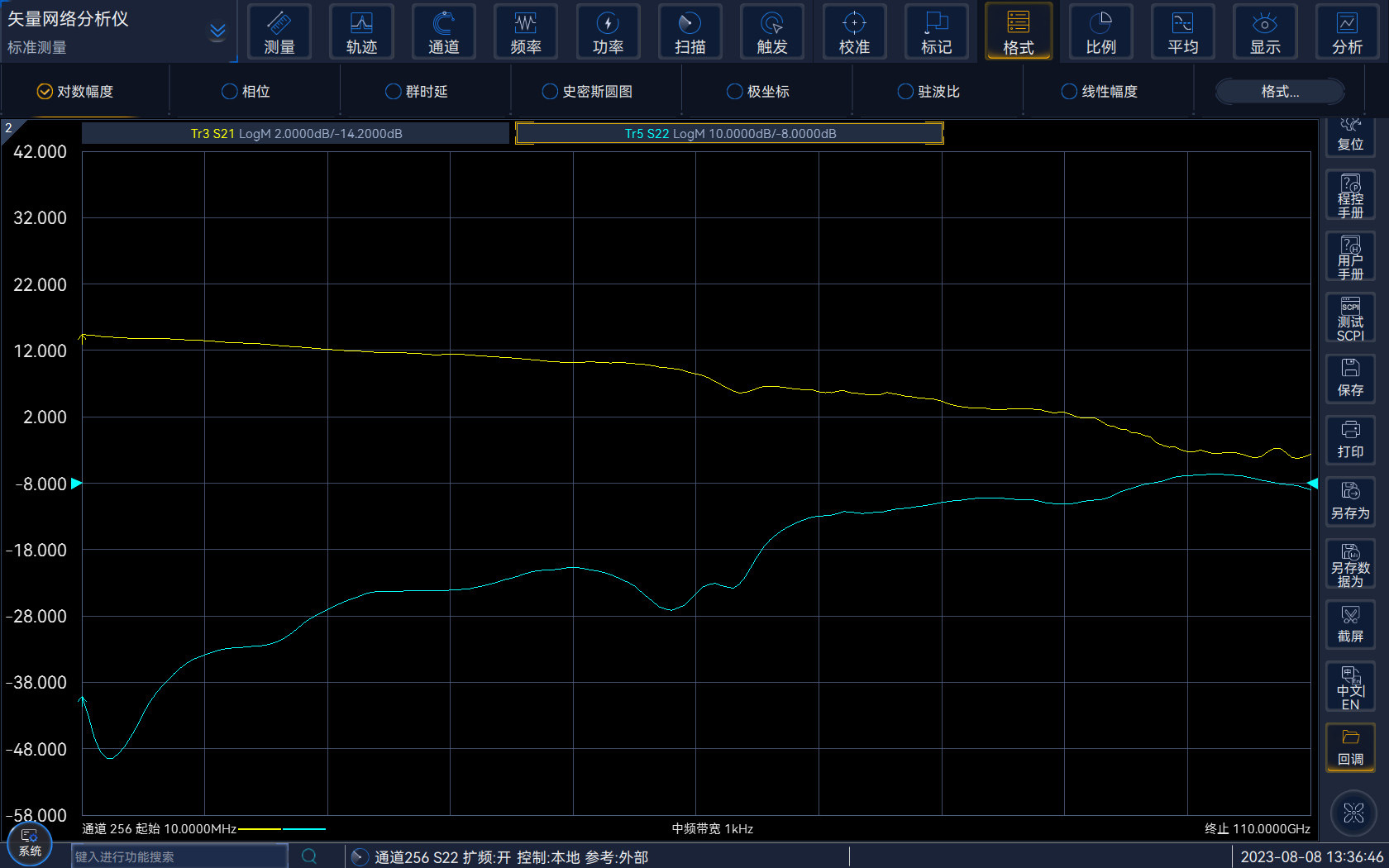The image size is (1389, 868).
Task: Open the 测量 (Measure) toolbar menu
Action: point(279,32)
